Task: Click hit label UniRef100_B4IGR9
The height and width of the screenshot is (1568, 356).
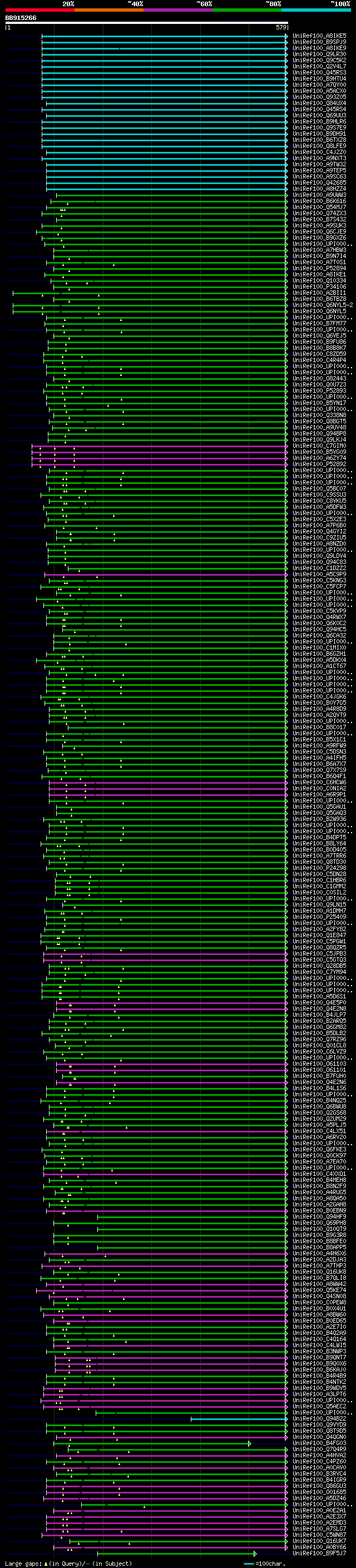Action: coord(319,1480)
